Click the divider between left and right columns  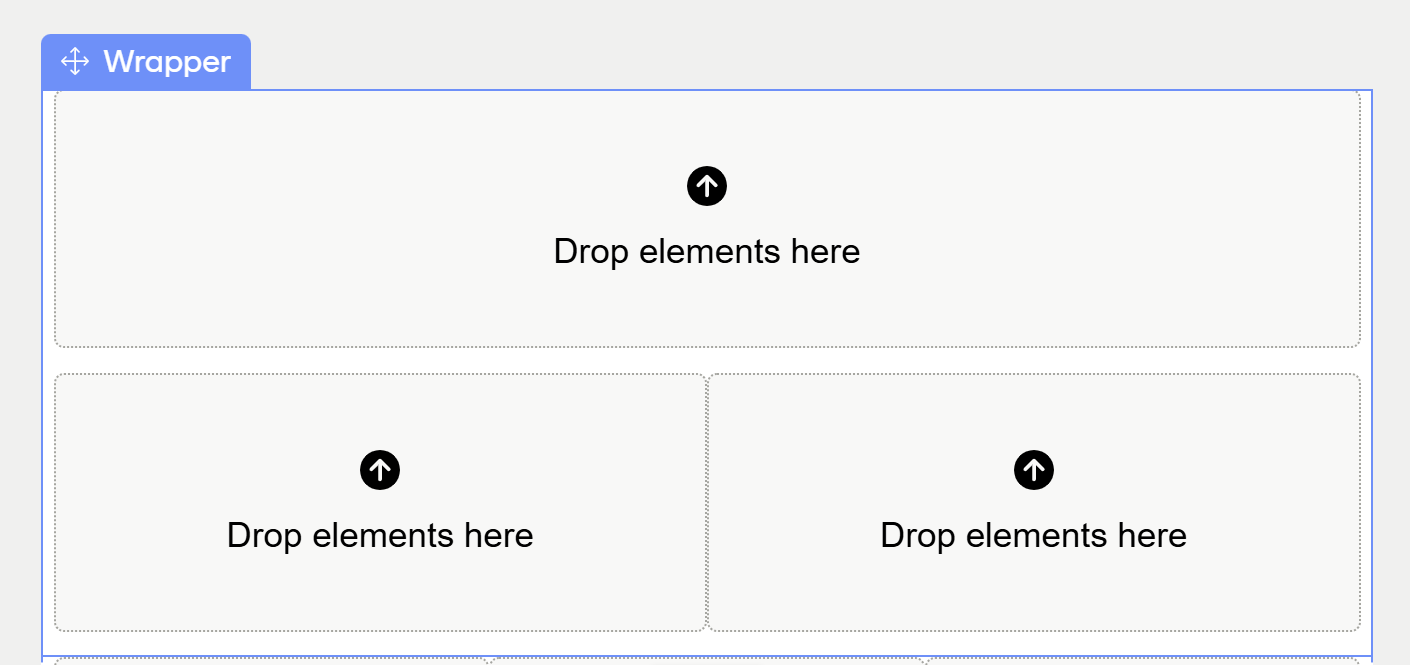click(707, 502)
